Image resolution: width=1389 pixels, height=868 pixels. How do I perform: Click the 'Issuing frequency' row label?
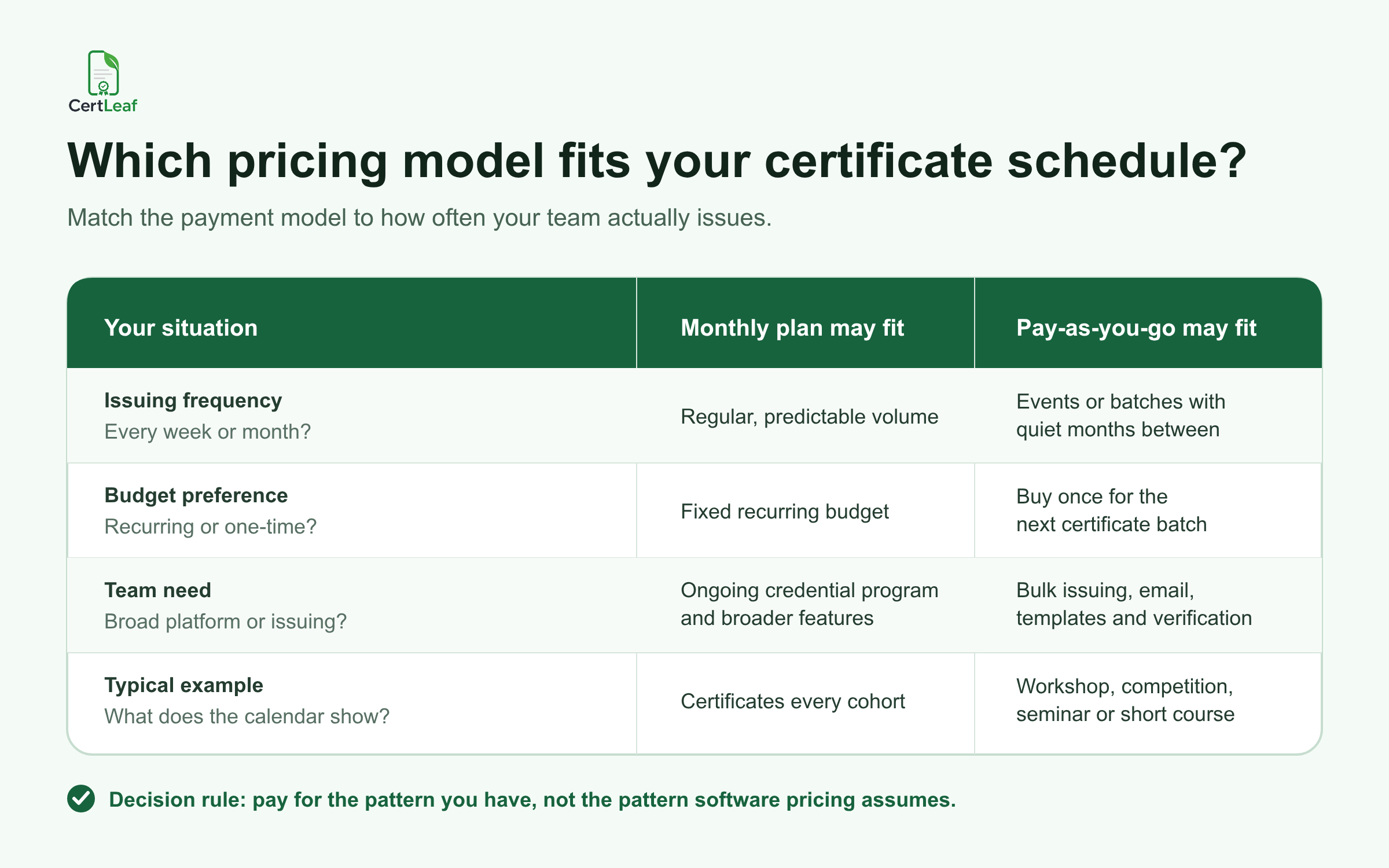coord(193,400)
